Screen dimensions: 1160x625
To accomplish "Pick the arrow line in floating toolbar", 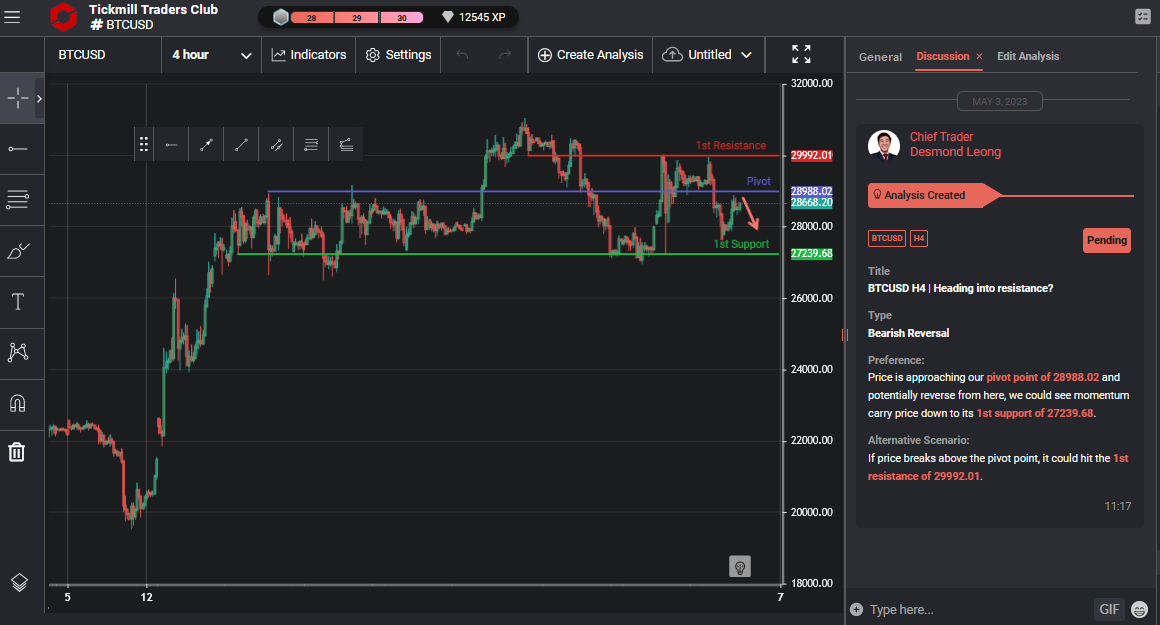I will (206, 144).
